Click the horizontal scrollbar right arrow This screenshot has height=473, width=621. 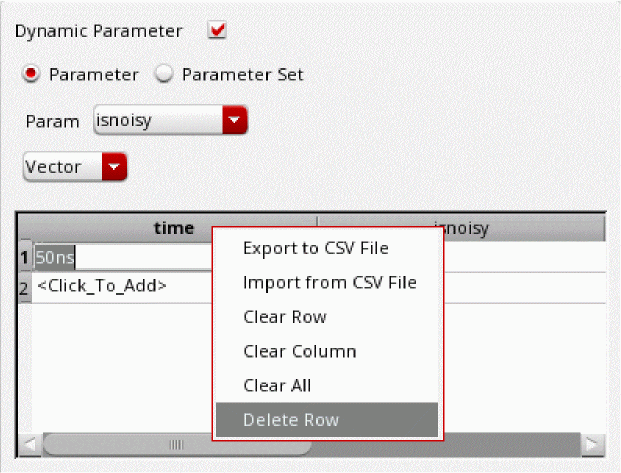pos(594,443)
